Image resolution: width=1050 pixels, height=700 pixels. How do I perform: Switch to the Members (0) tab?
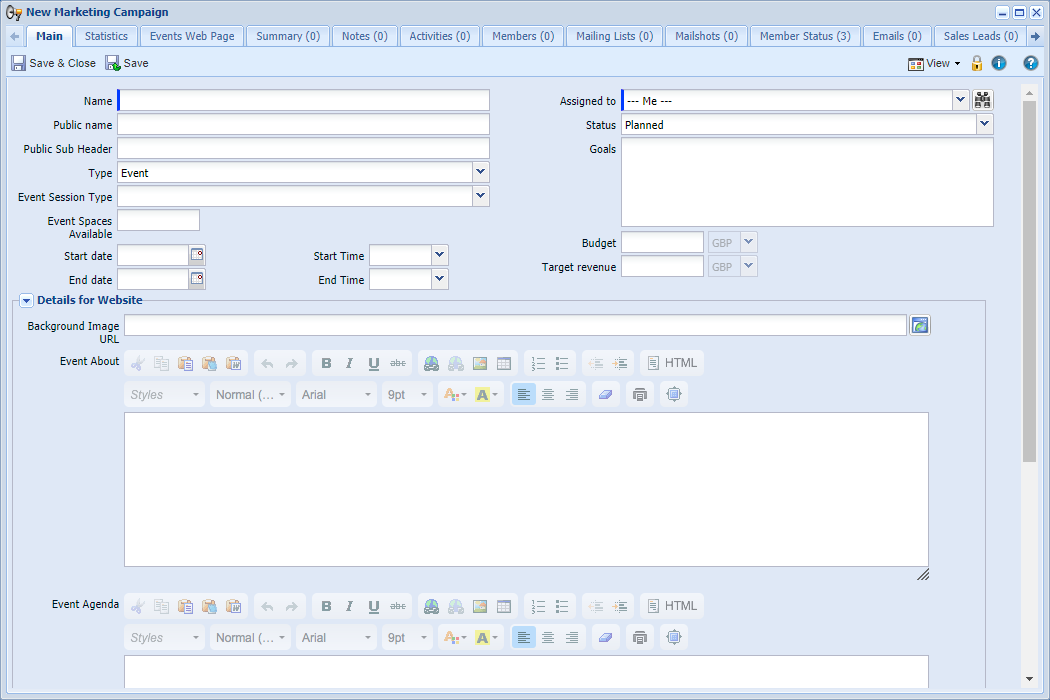[523, 36]
